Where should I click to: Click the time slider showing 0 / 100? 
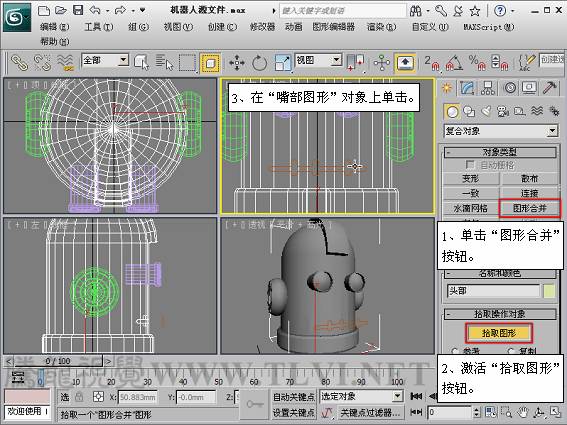[58, 361]
